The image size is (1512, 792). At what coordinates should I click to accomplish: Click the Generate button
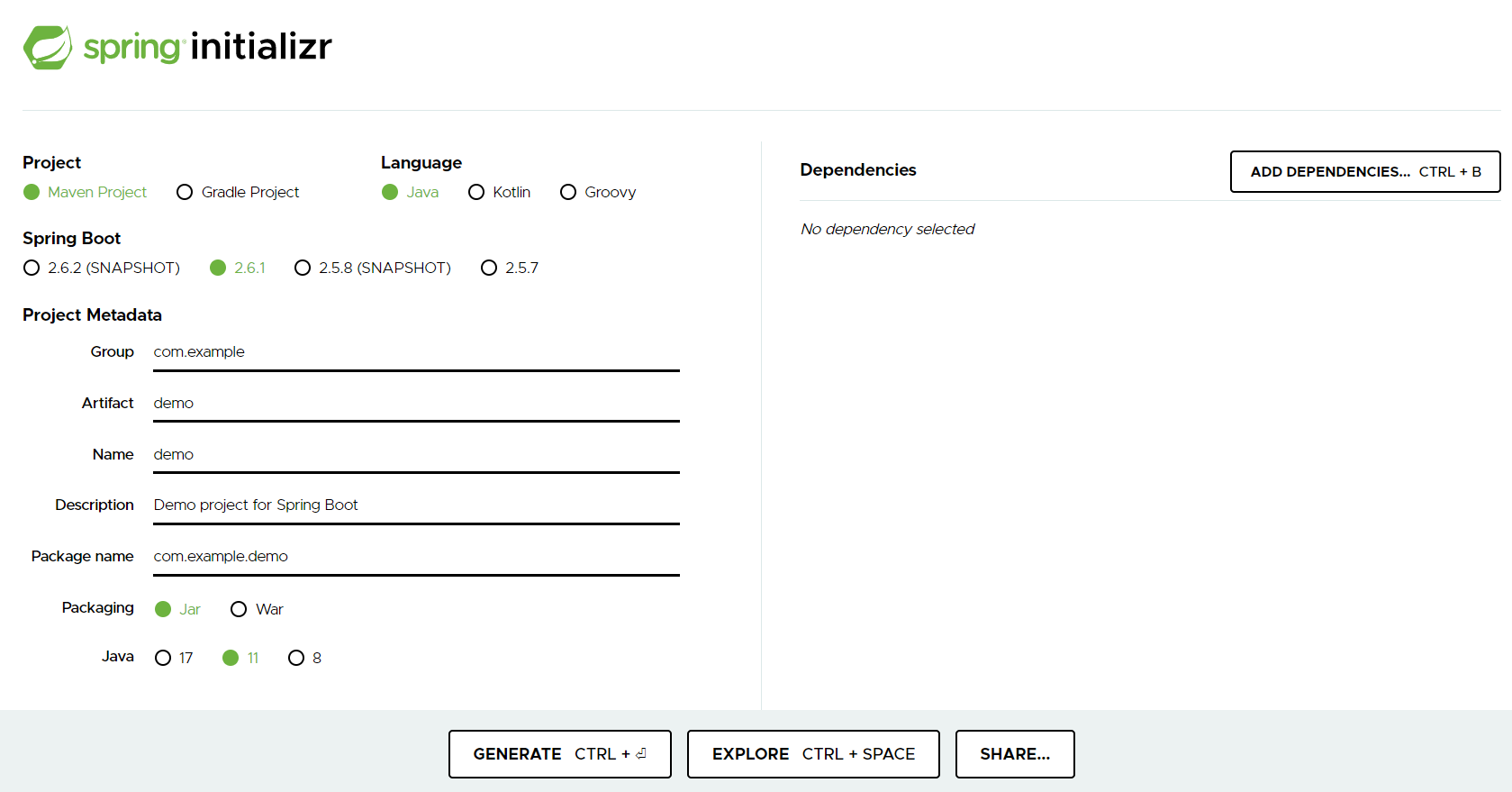[x=560, y=754]
